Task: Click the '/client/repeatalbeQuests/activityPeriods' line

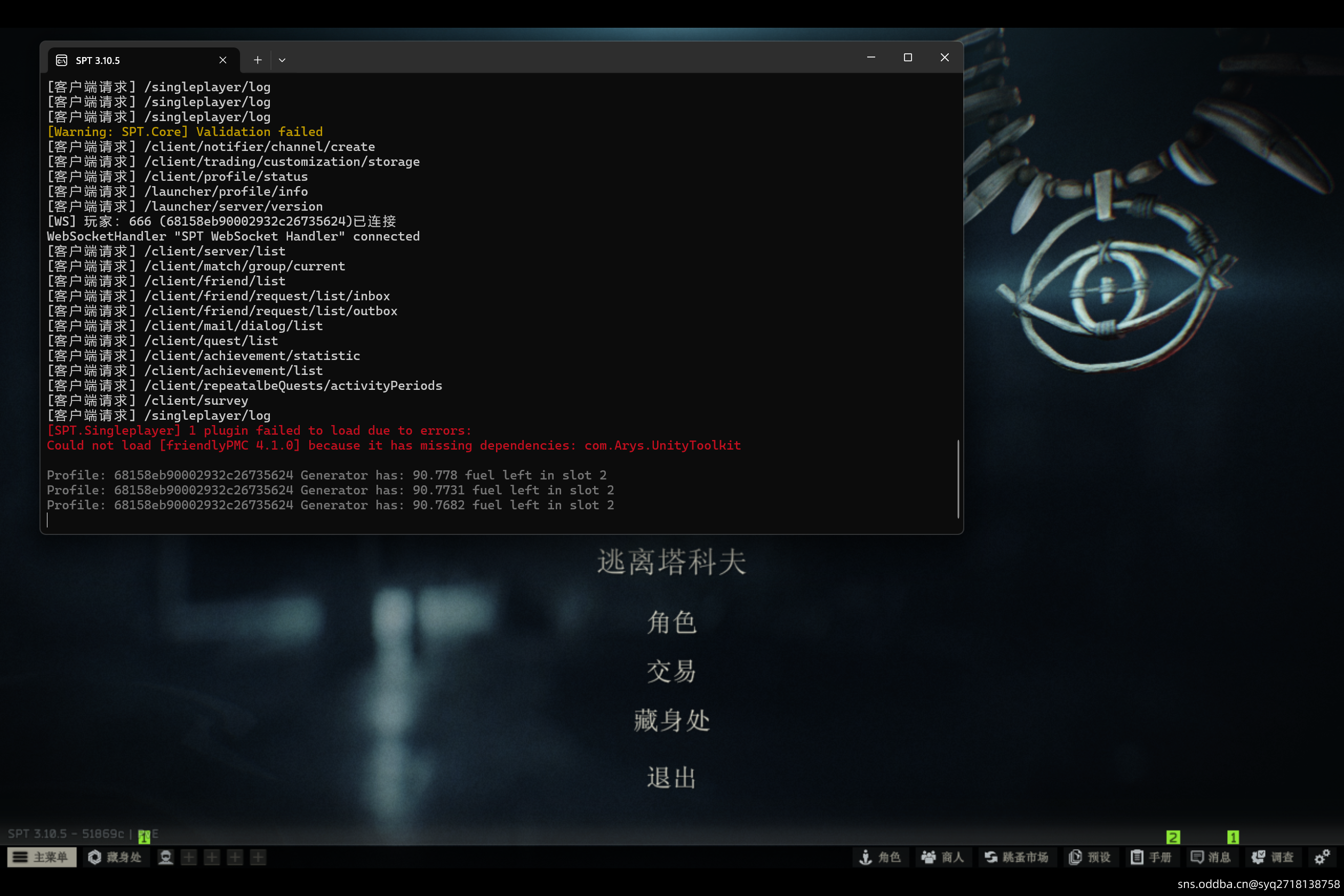Action: pos(245,386)
